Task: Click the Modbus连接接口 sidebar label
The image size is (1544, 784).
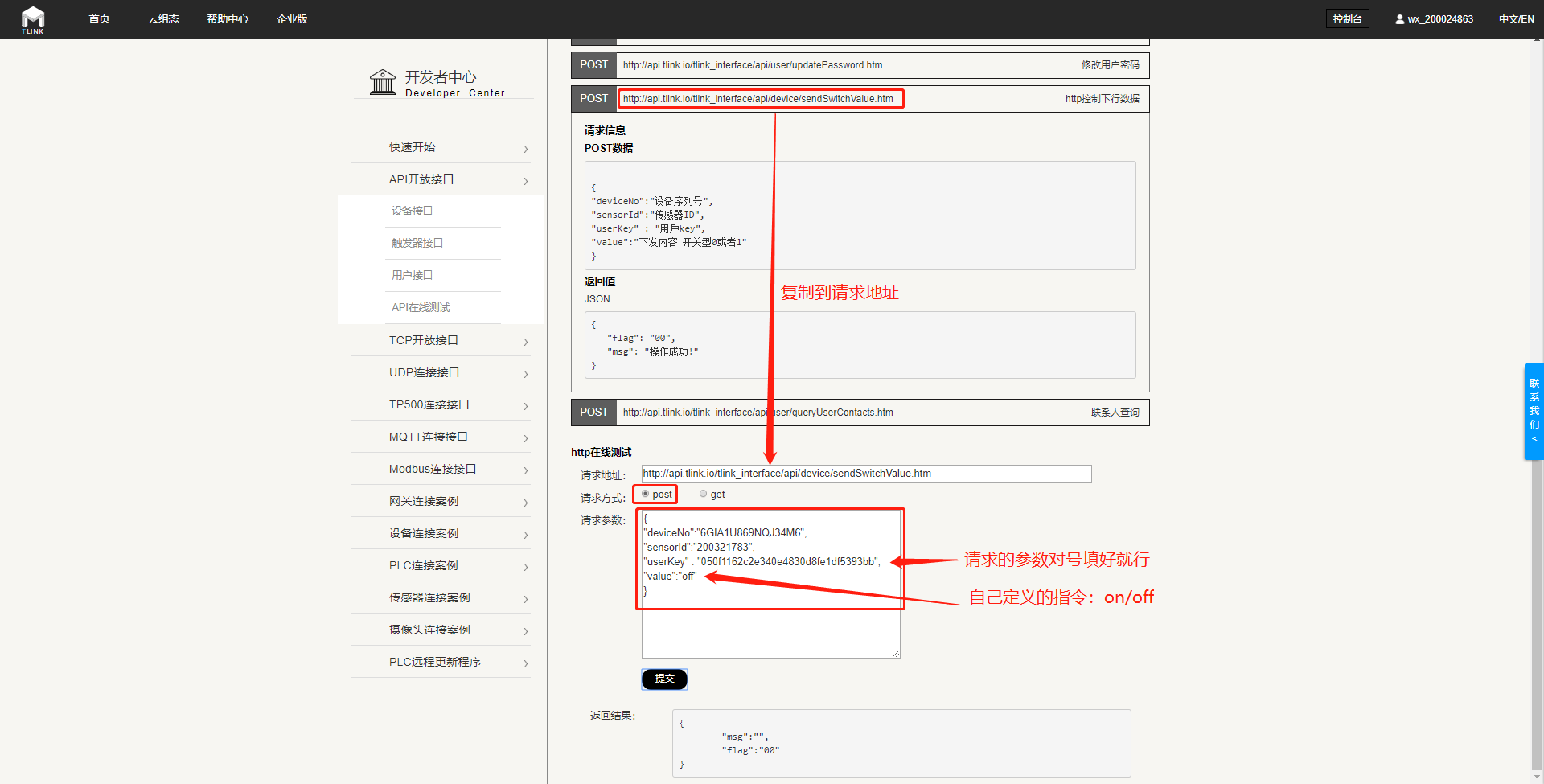Action: click(x=433, y=469)
